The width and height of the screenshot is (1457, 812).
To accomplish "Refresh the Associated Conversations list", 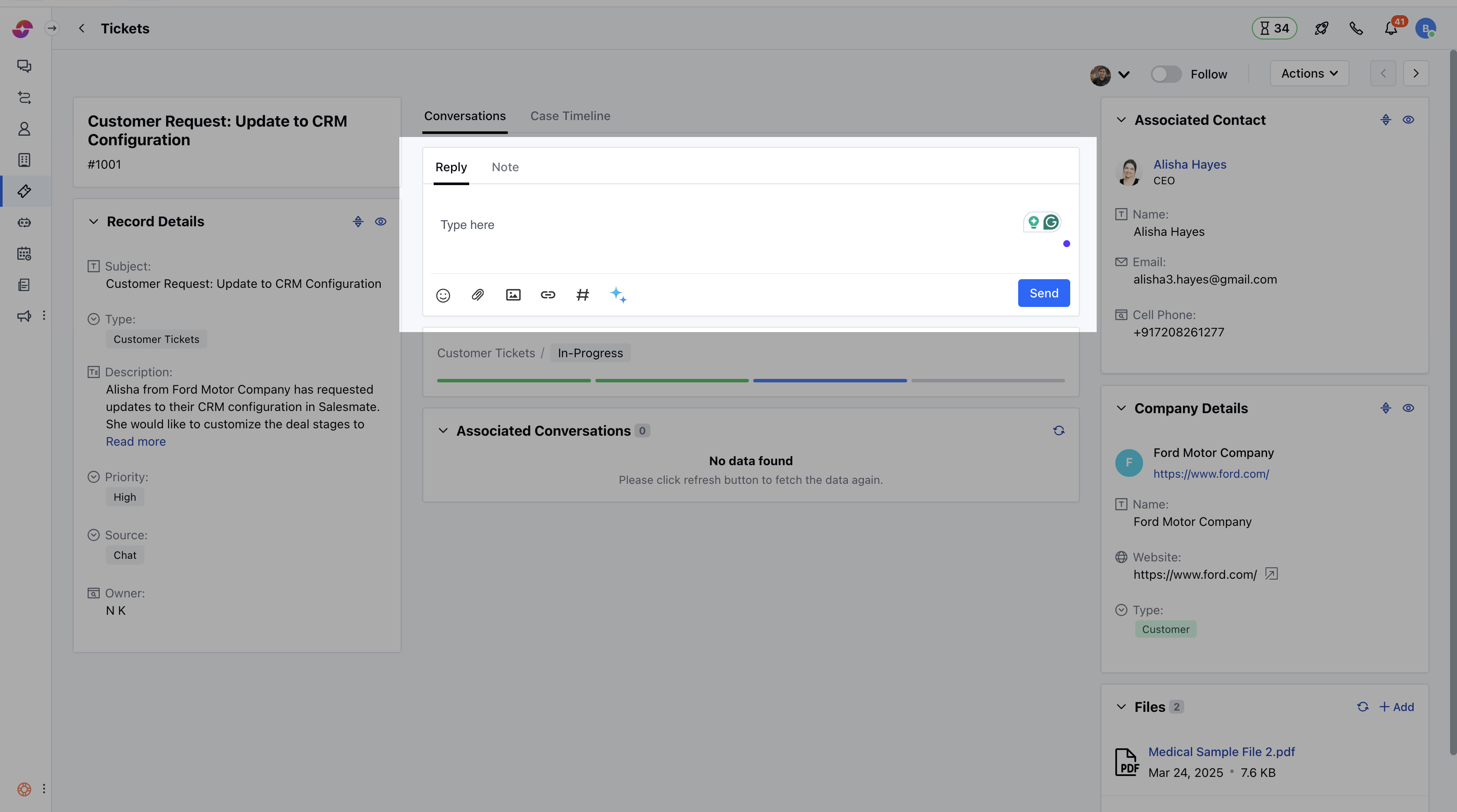I will (x=1059, y=431).
